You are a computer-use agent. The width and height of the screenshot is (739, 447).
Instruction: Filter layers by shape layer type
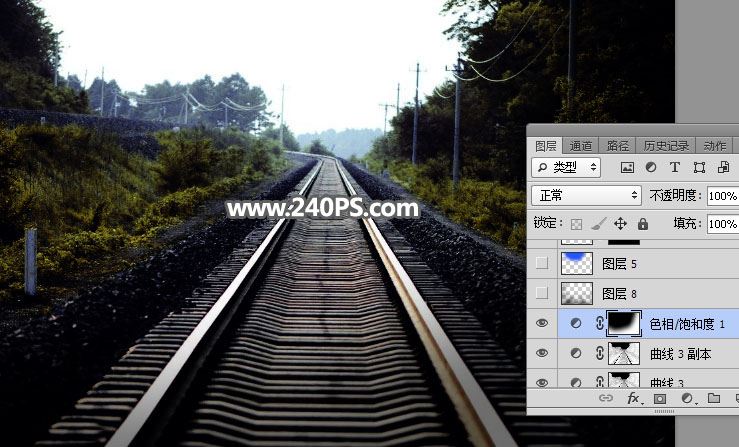[699, 167]
